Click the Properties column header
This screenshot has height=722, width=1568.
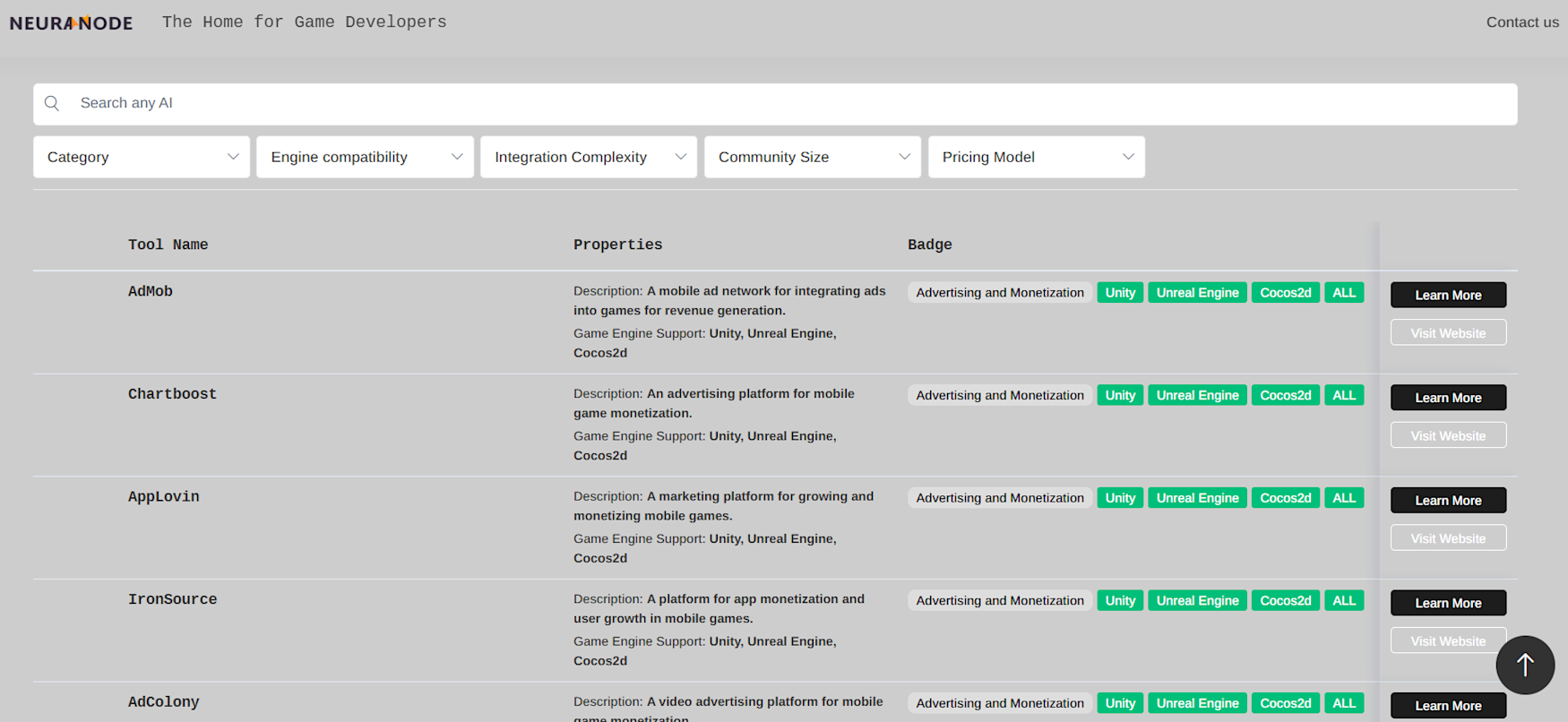(x=618, y=245)
